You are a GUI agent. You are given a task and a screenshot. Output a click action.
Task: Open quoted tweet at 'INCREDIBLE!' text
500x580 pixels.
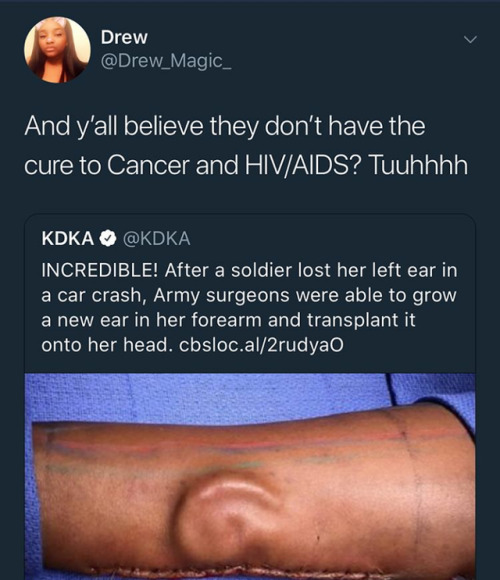pyautogui.click(x=100, y=270)
